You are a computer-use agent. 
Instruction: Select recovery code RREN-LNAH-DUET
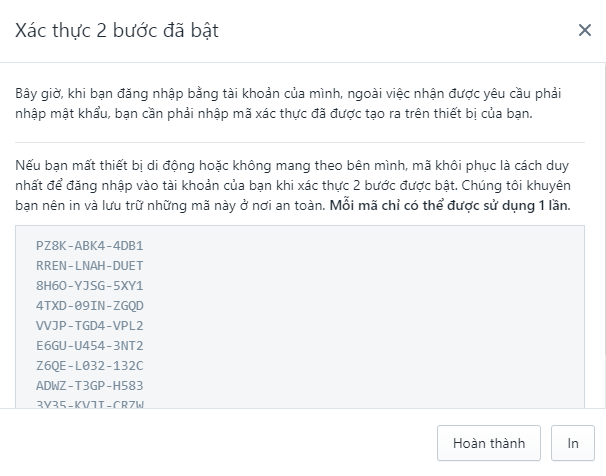click(x=90, y=266)
